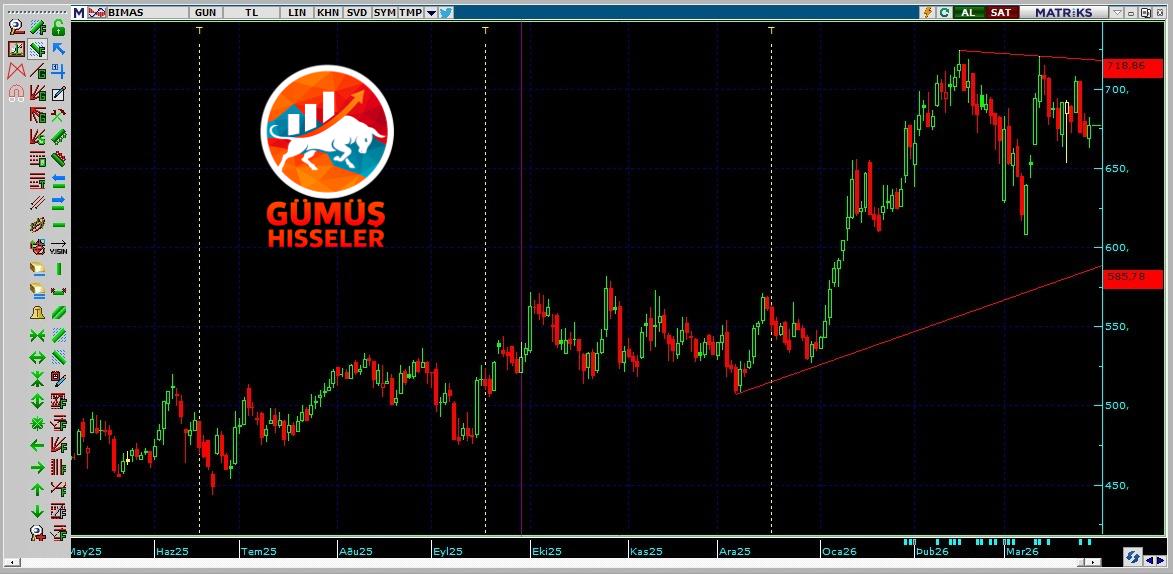
Task: Click the green vertical expand arrows icon
Action: (37, 401)
